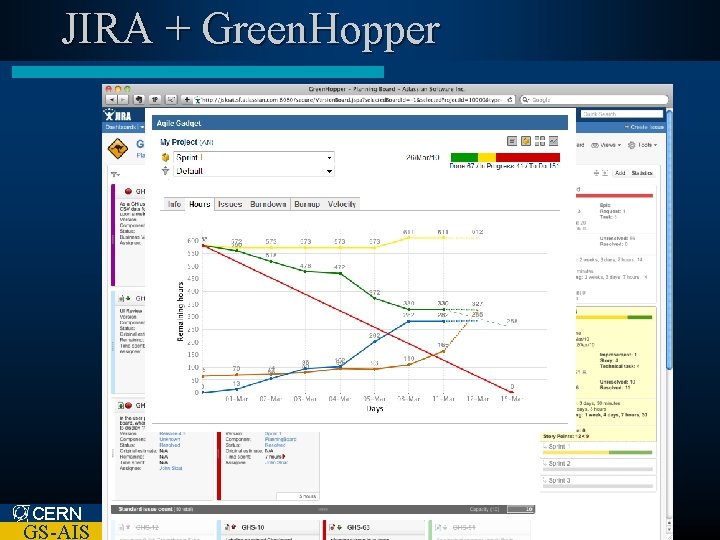Click the red To Do segment of progress bar
The height and width of the screenshot is (540, 720).
pos(528,157)
